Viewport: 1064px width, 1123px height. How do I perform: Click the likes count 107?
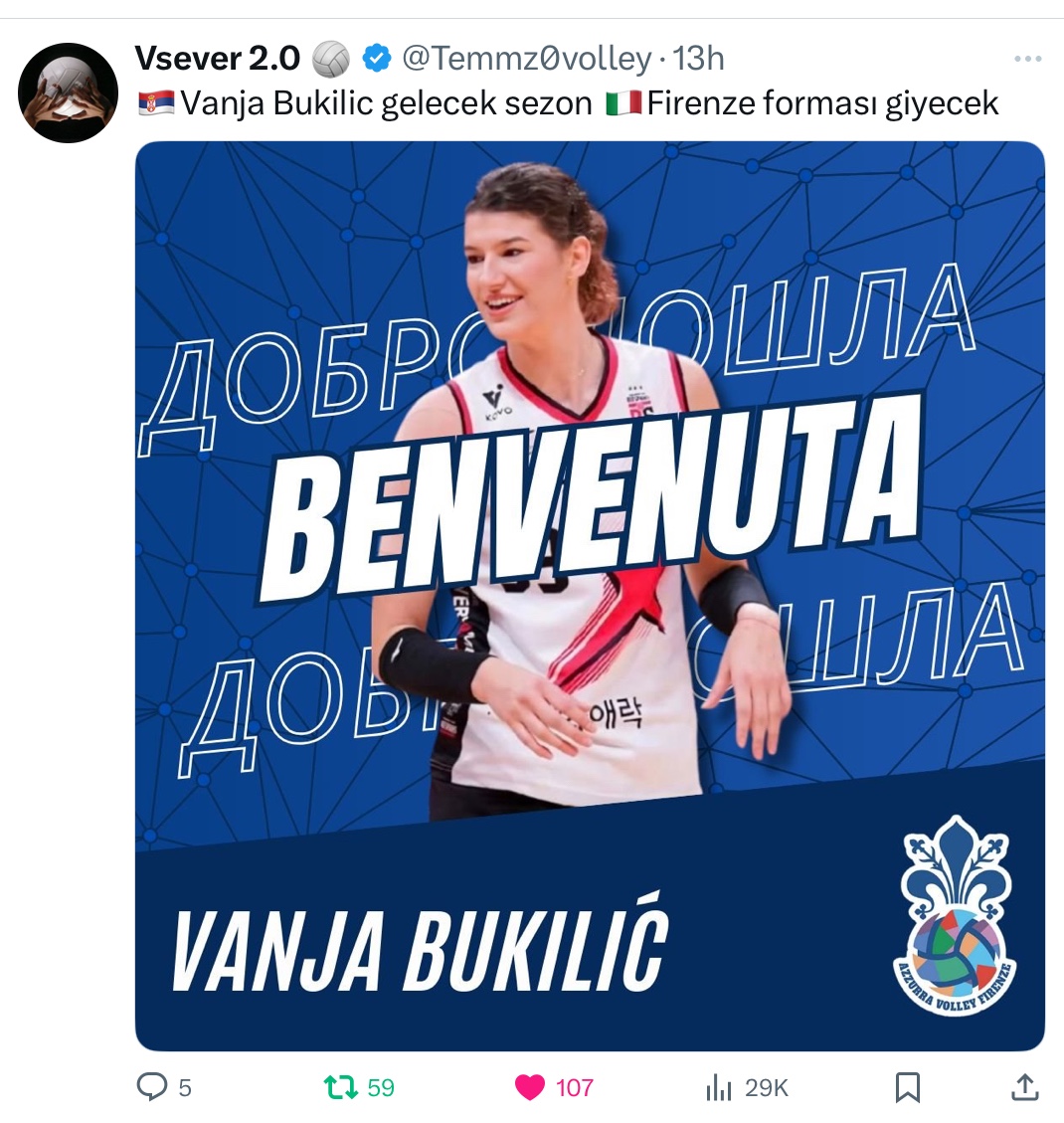574,1087
